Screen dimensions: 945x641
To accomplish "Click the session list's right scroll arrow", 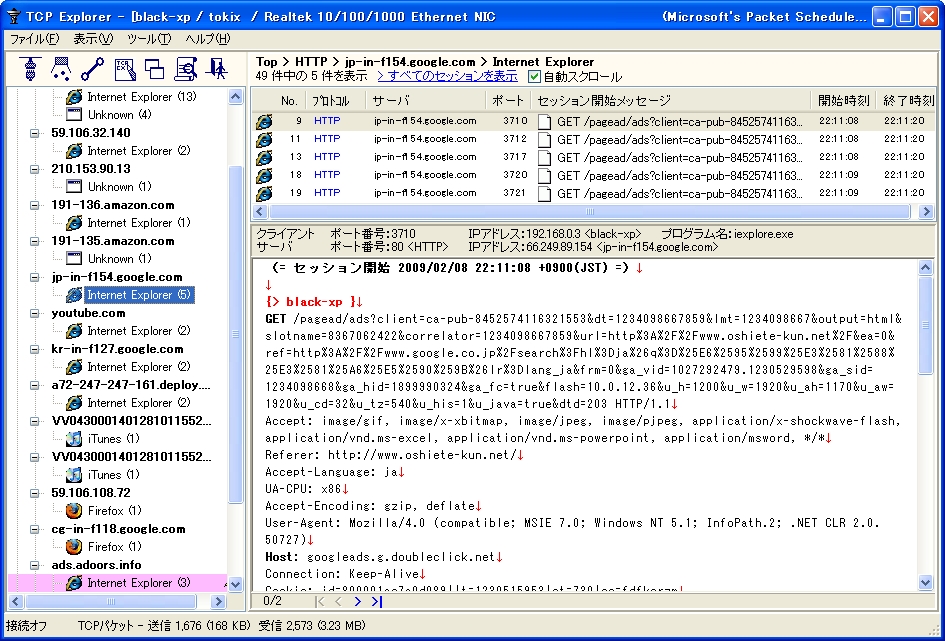I will (x=927, y=211).
